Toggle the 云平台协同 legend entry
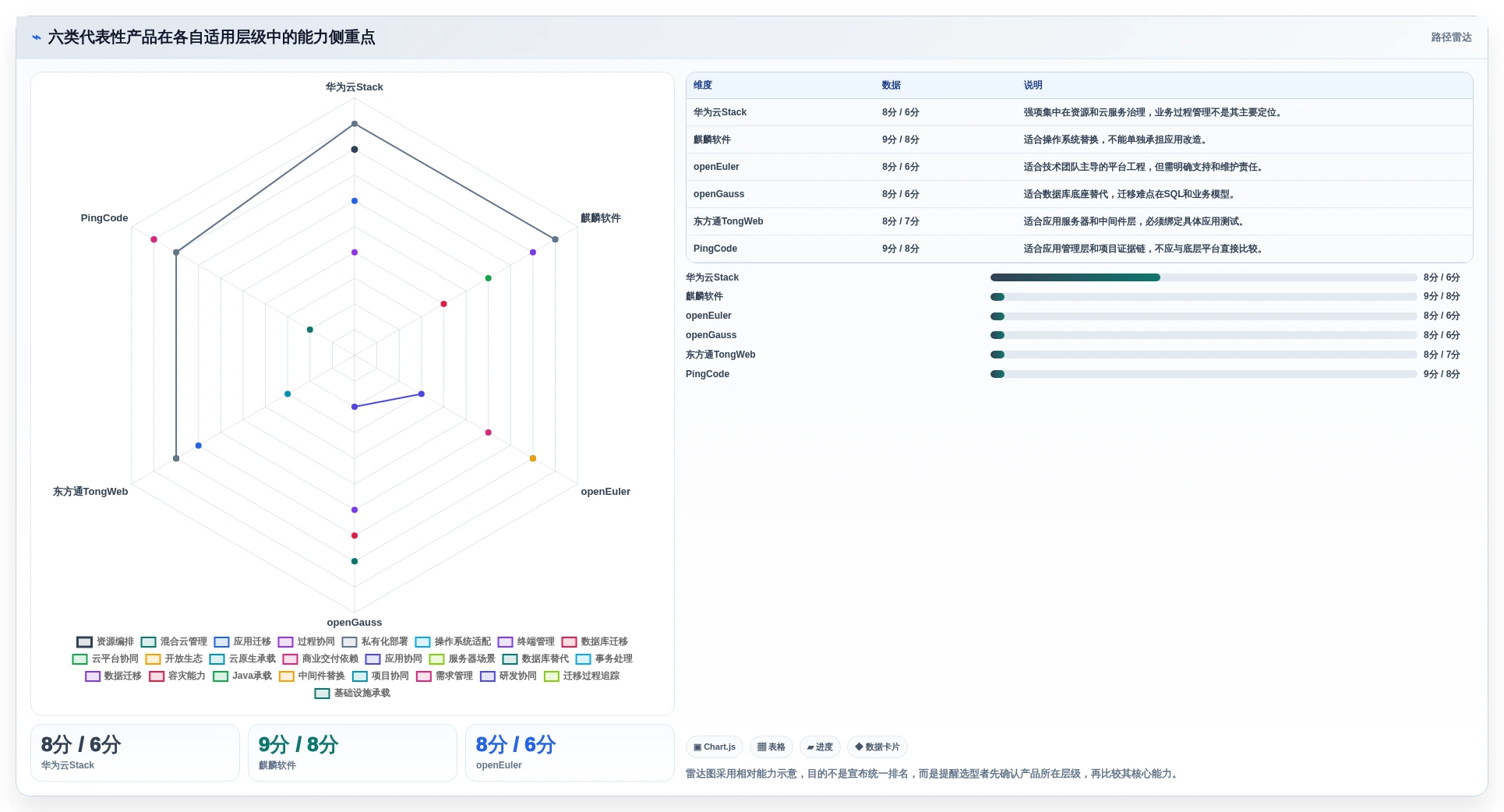The image size is (1504, 812). point(105,658)
